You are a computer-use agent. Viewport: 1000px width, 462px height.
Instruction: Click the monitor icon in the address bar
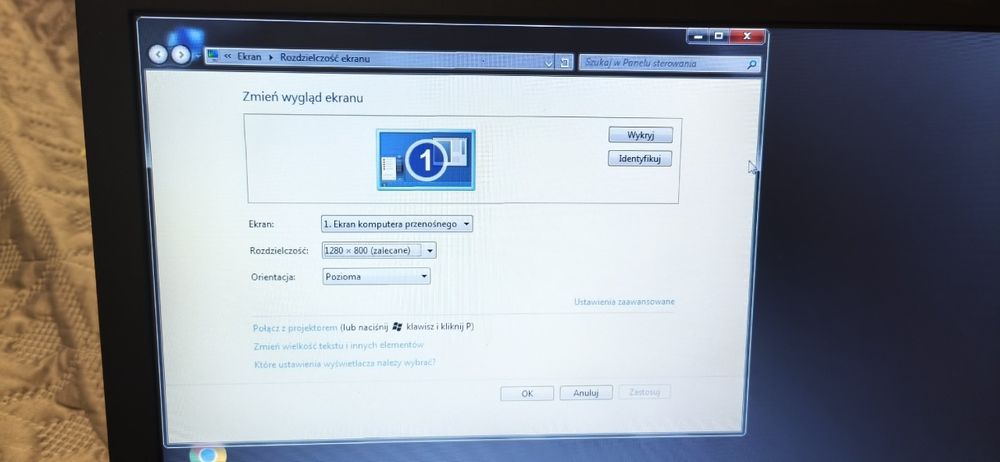pos(213,56)
